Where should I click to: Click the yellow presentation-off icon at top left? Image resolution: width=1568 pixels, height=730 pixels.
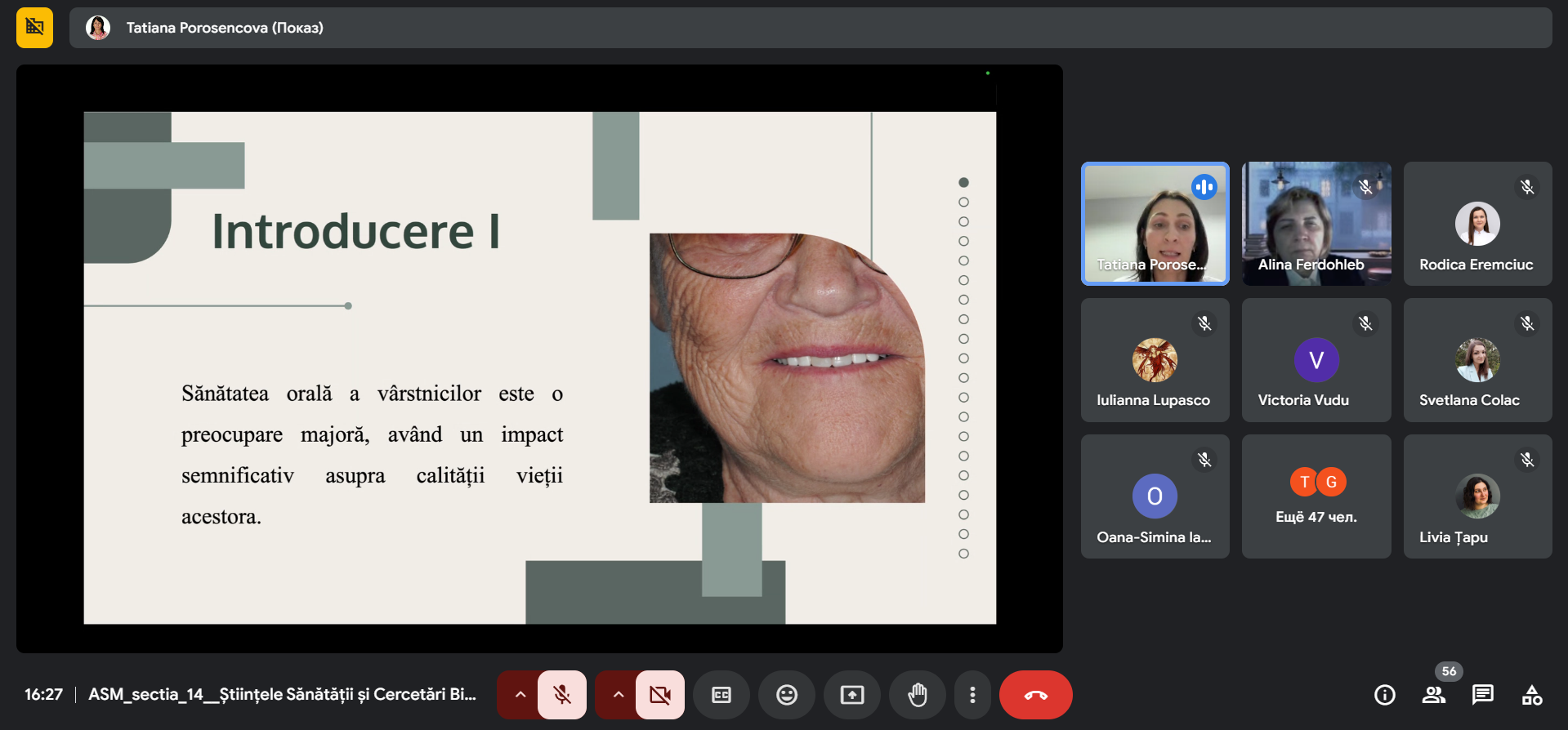point(34,28)
